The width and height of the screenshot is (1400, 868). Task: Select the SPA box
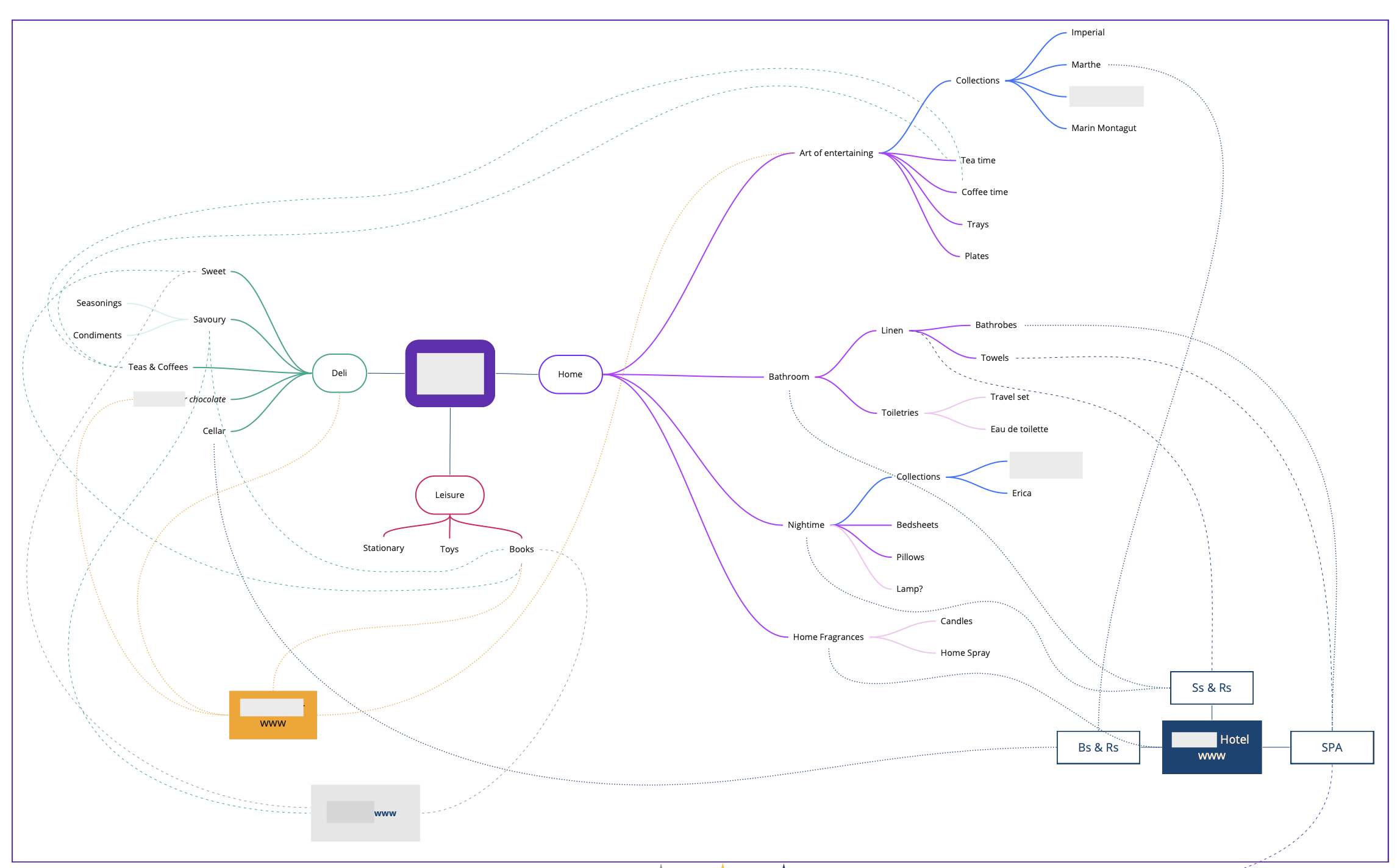point(1331,747)
